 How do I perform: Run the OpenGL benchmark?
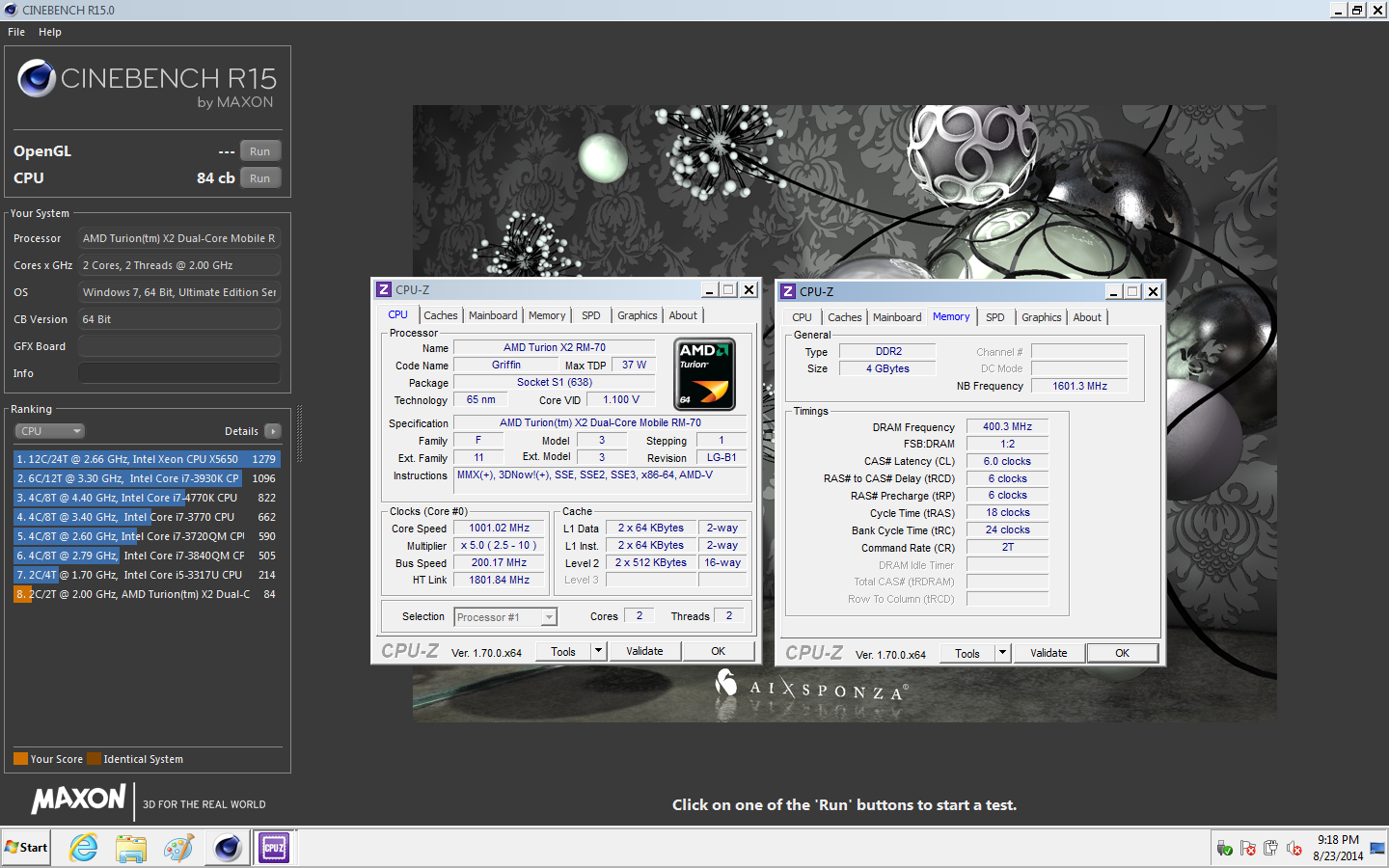pyautogui.click(x=260, y=151)
